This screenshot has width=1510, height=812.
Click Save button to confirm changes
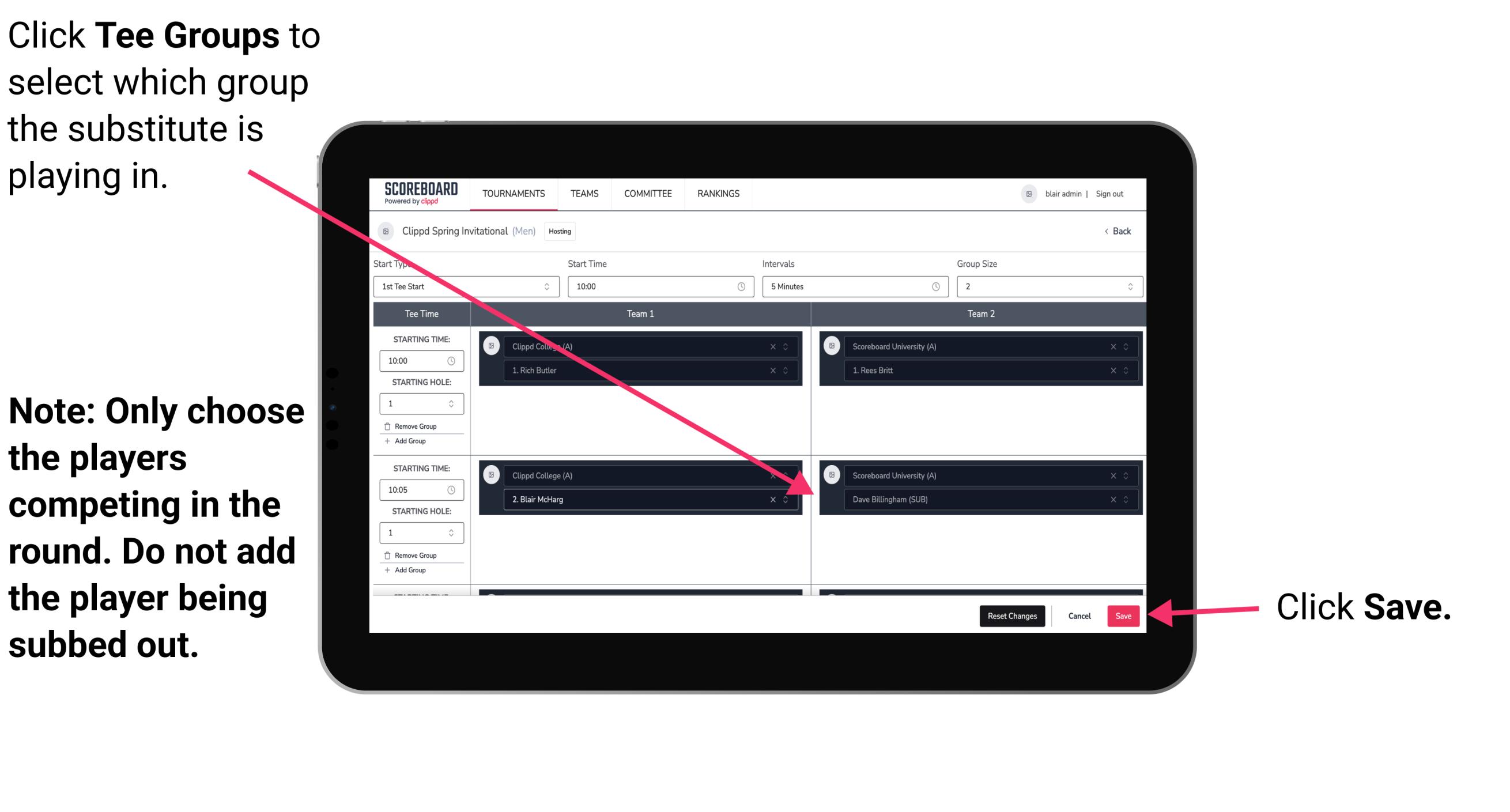(x=1123, y=616)
